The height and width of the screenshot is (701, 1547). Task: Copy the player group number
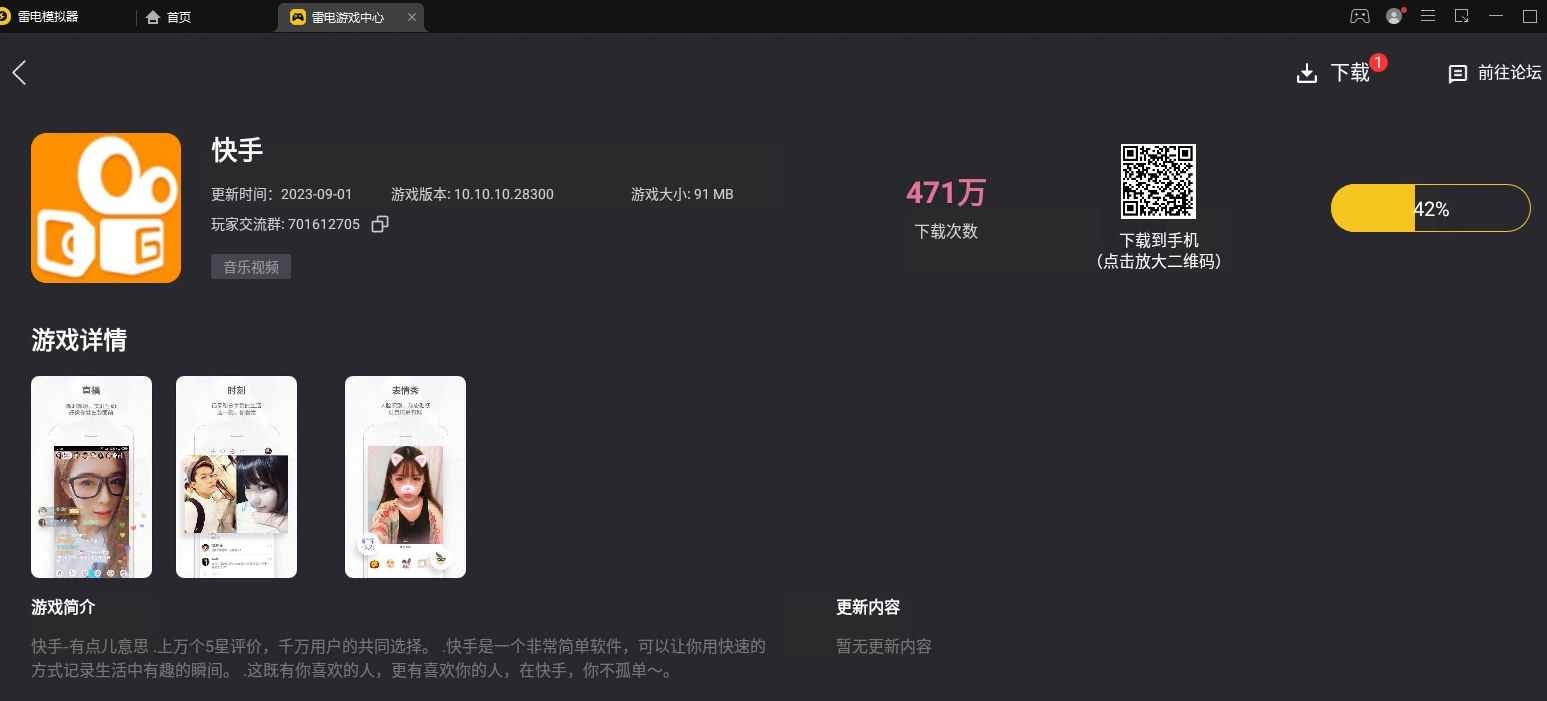(380, 224)
